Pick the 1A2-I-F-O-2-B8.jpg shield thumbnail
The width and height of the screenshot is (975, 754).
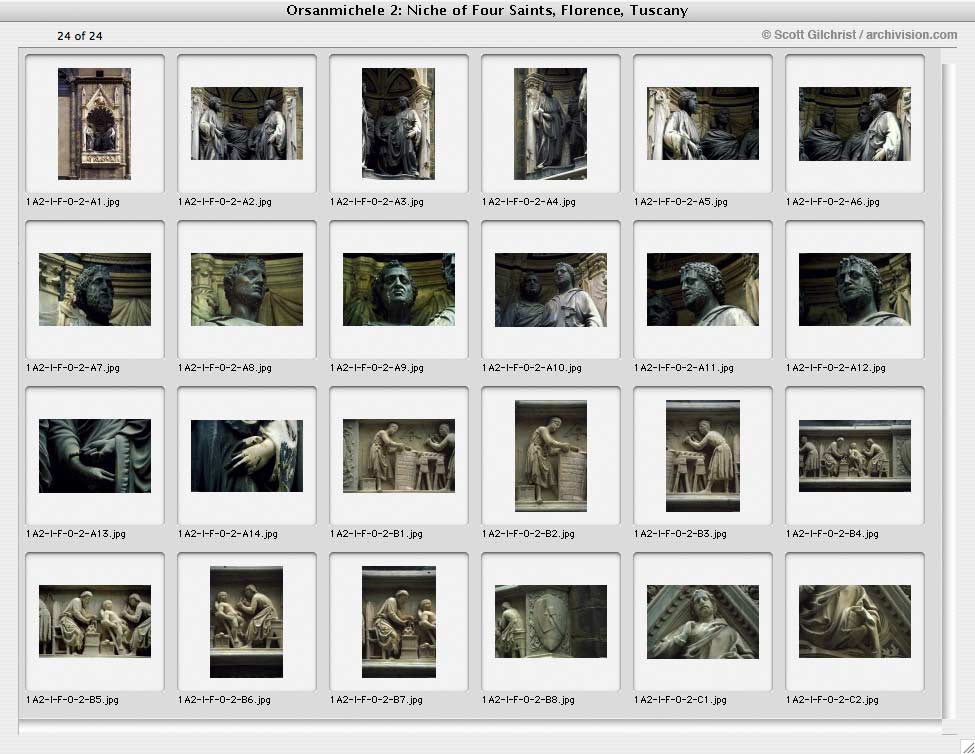pos(551,621)
